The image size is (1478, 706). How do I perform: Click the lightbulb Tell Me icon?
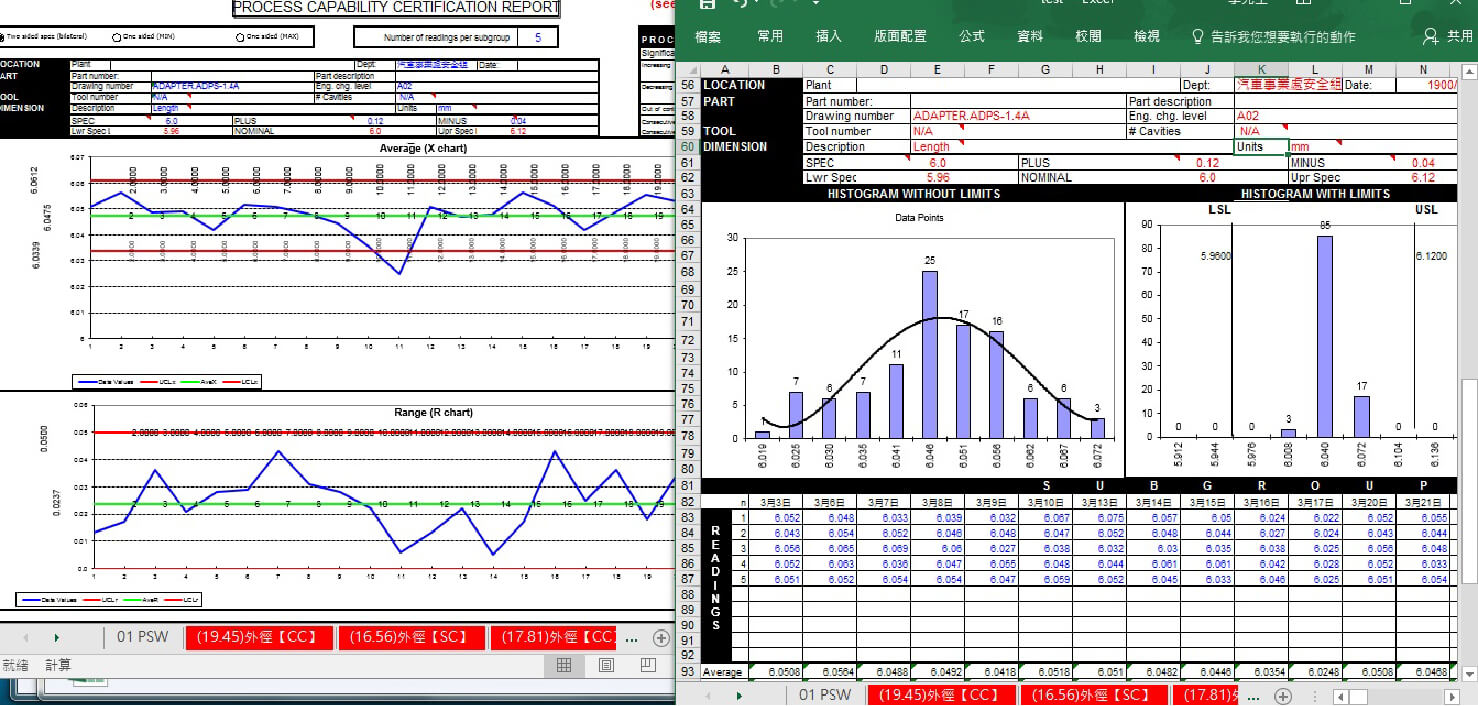pyautogui.click(x=1198, y=36)
